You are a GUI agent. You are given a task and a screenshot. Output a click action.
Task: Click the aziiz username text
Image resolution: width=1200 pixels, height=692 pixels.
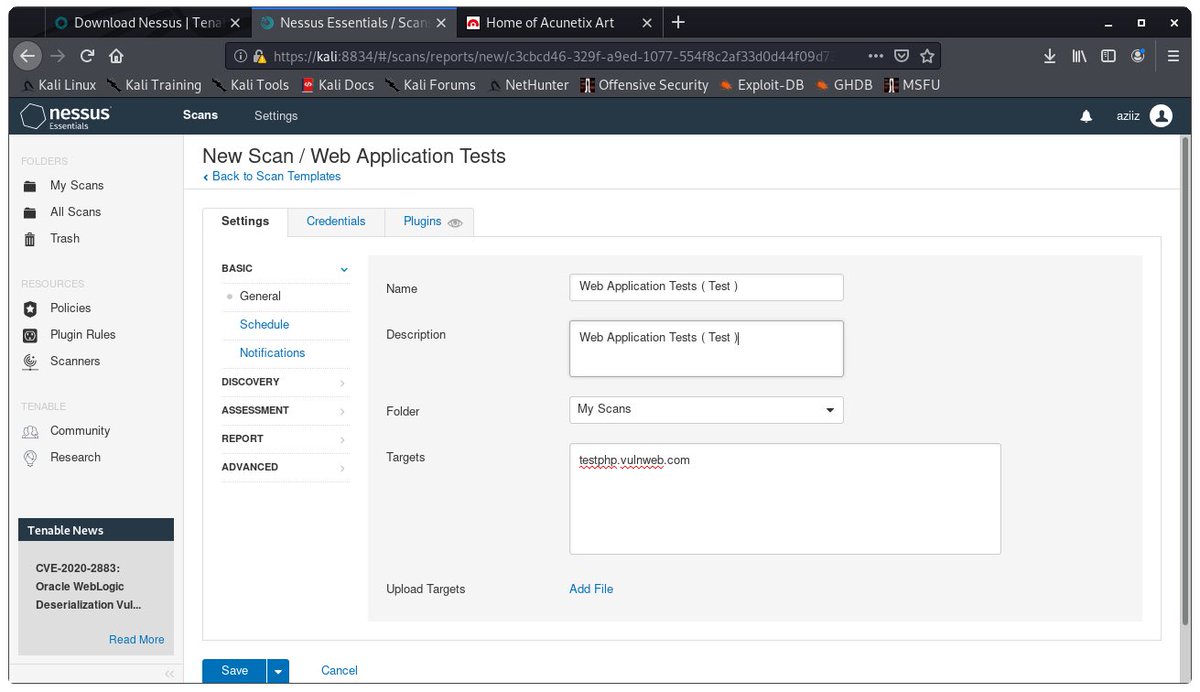tap(1128, 117)
